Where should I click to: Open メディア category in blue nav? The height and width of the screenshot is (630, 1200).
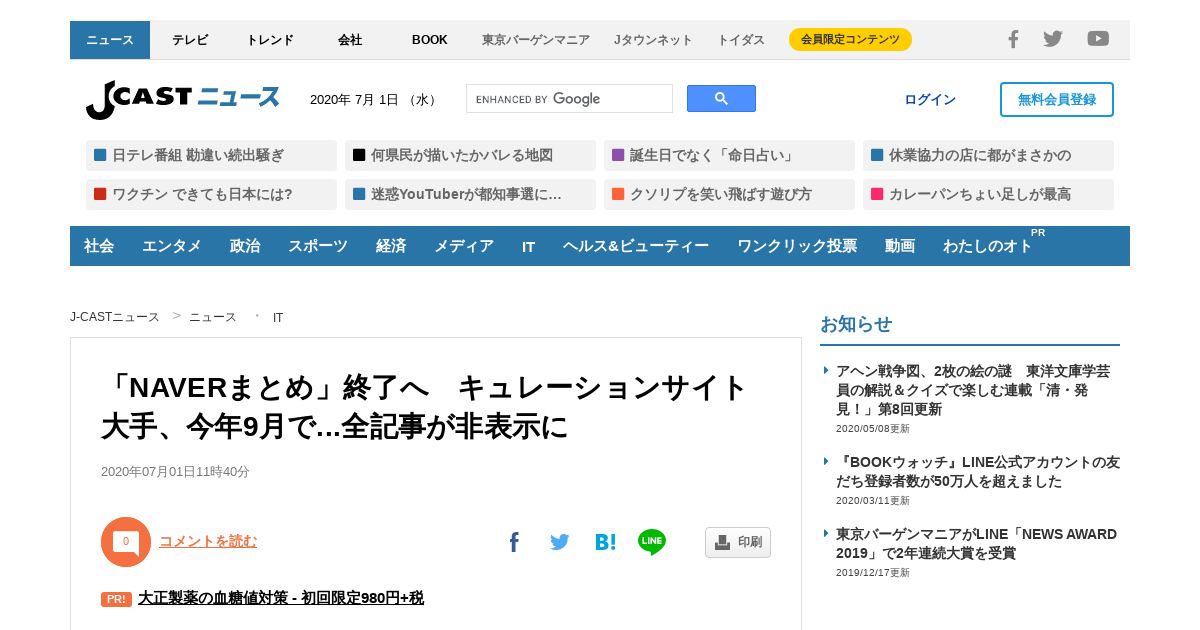(x=464, y=246)
